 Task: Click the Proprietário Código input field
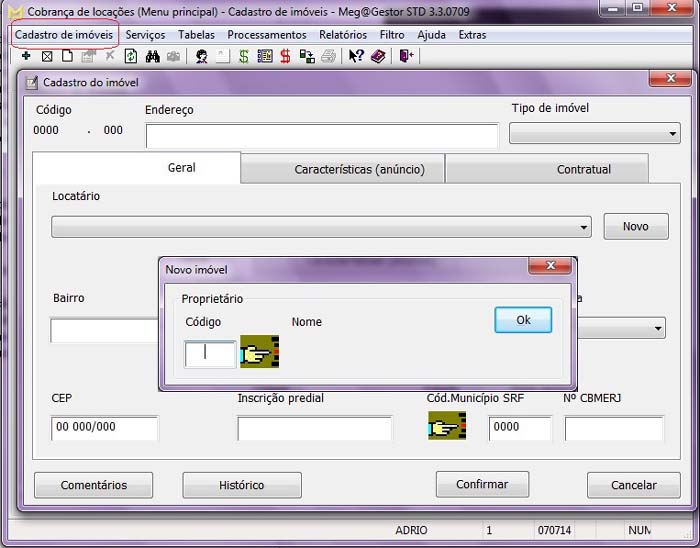(210, 353)
